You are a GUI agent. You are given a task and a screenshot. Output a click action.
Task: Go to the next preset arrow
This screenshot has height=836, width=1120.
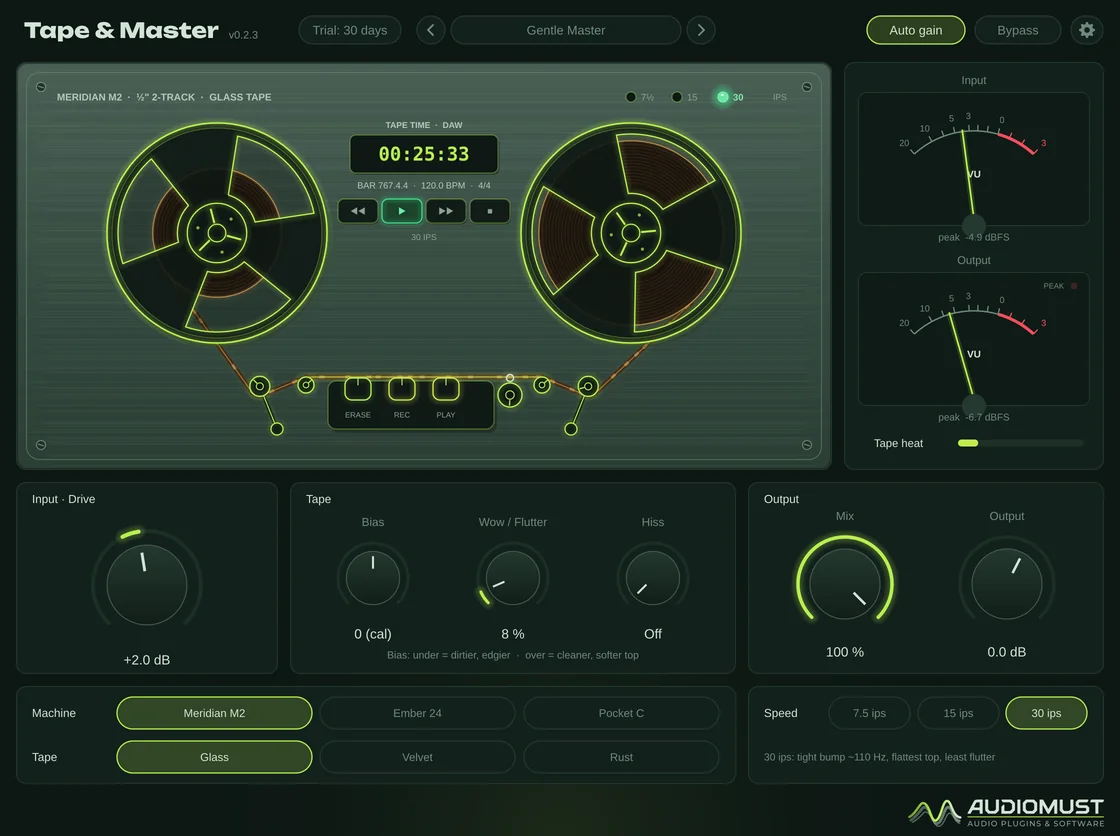[x=701, y=30]
